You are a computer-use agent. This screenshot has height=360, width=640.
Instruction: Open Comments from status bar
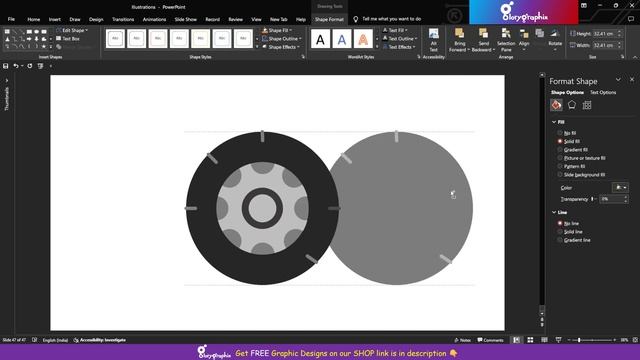click(x=490, y=340)
